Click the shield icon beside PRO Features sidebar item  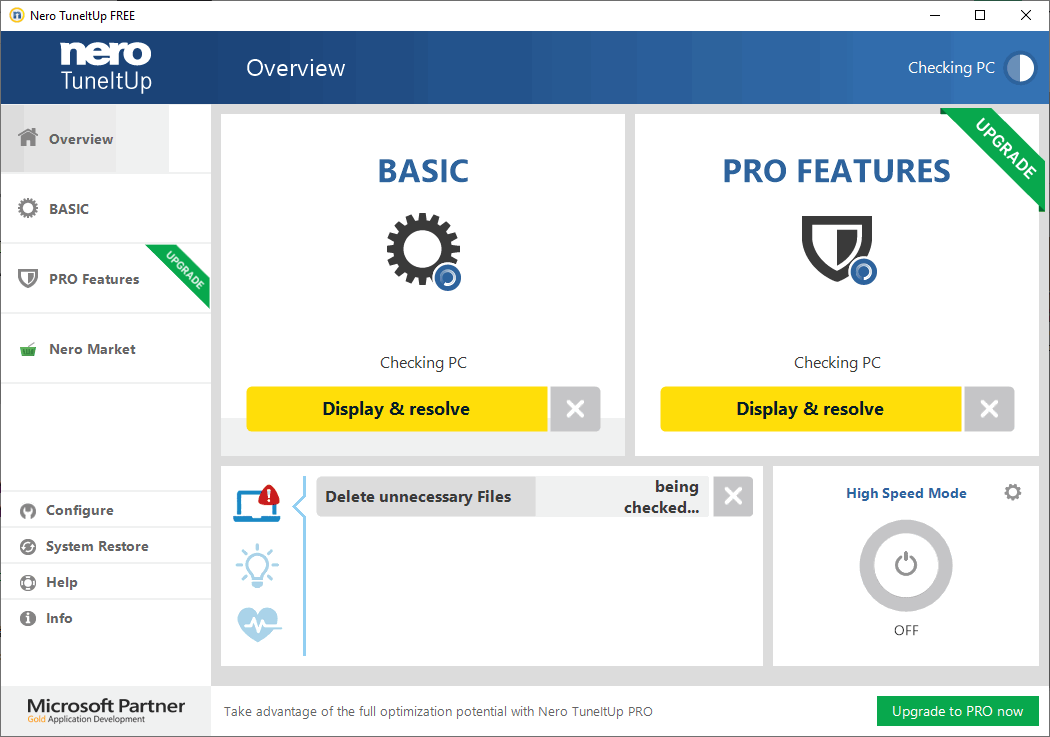pos(28,278)
